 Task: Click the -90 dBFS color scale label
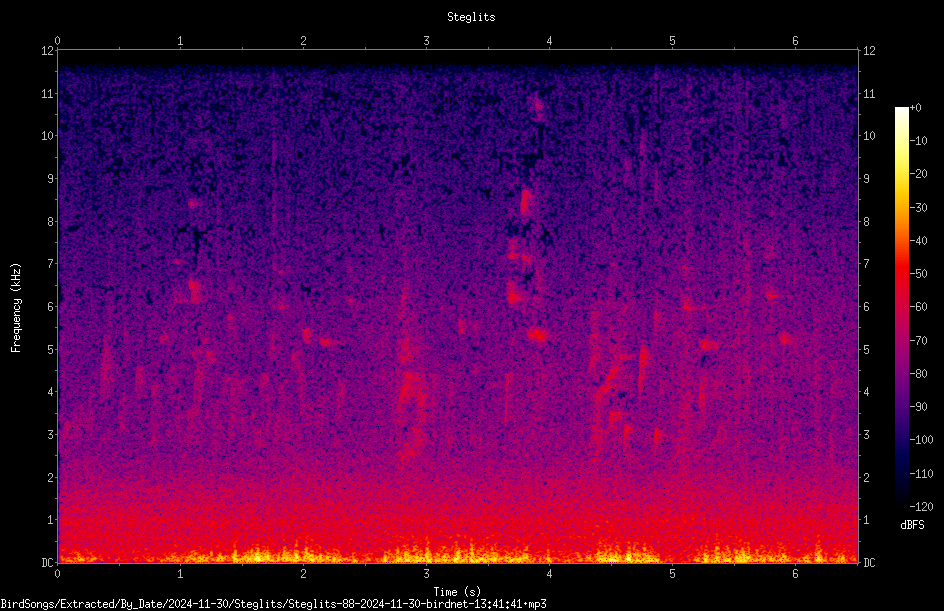pos(918,406)
